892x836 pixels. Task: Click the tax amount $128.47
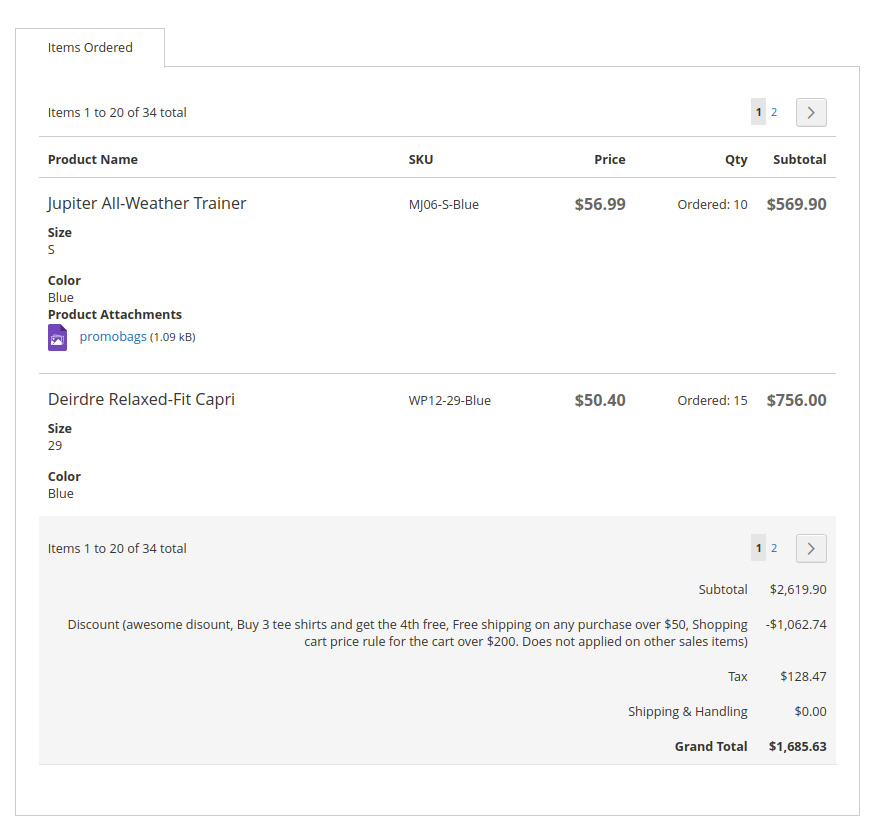pyautogui.click(x=803, y=676)
